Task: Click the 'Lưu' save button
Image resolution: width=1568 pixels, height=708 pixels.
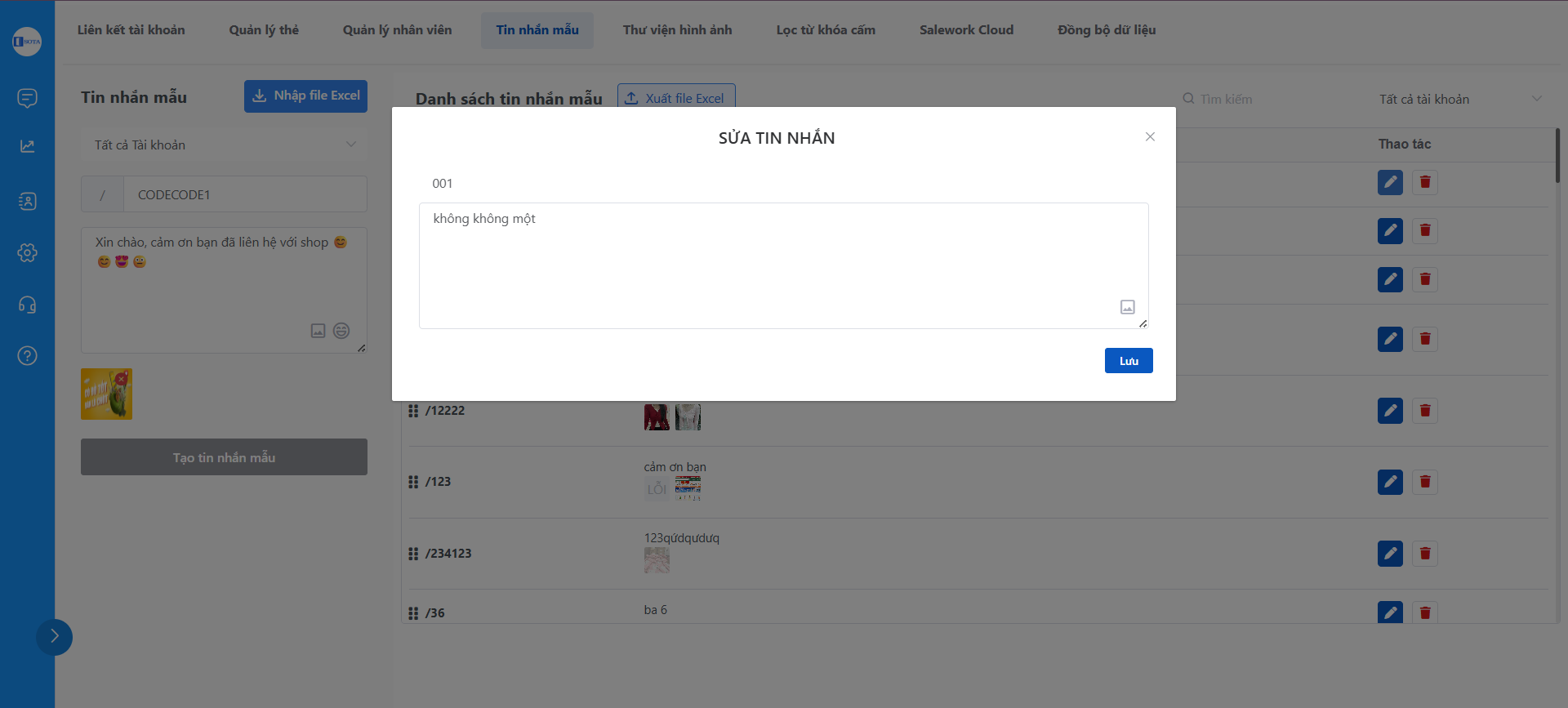Action: [x=1128, y=361]
